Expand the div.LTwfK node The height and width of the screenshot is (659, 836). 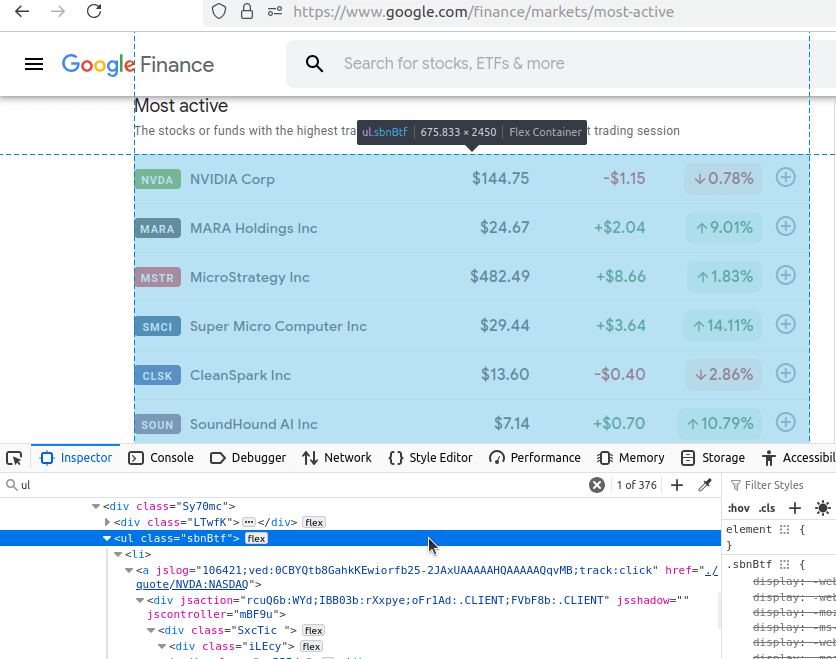108,521
